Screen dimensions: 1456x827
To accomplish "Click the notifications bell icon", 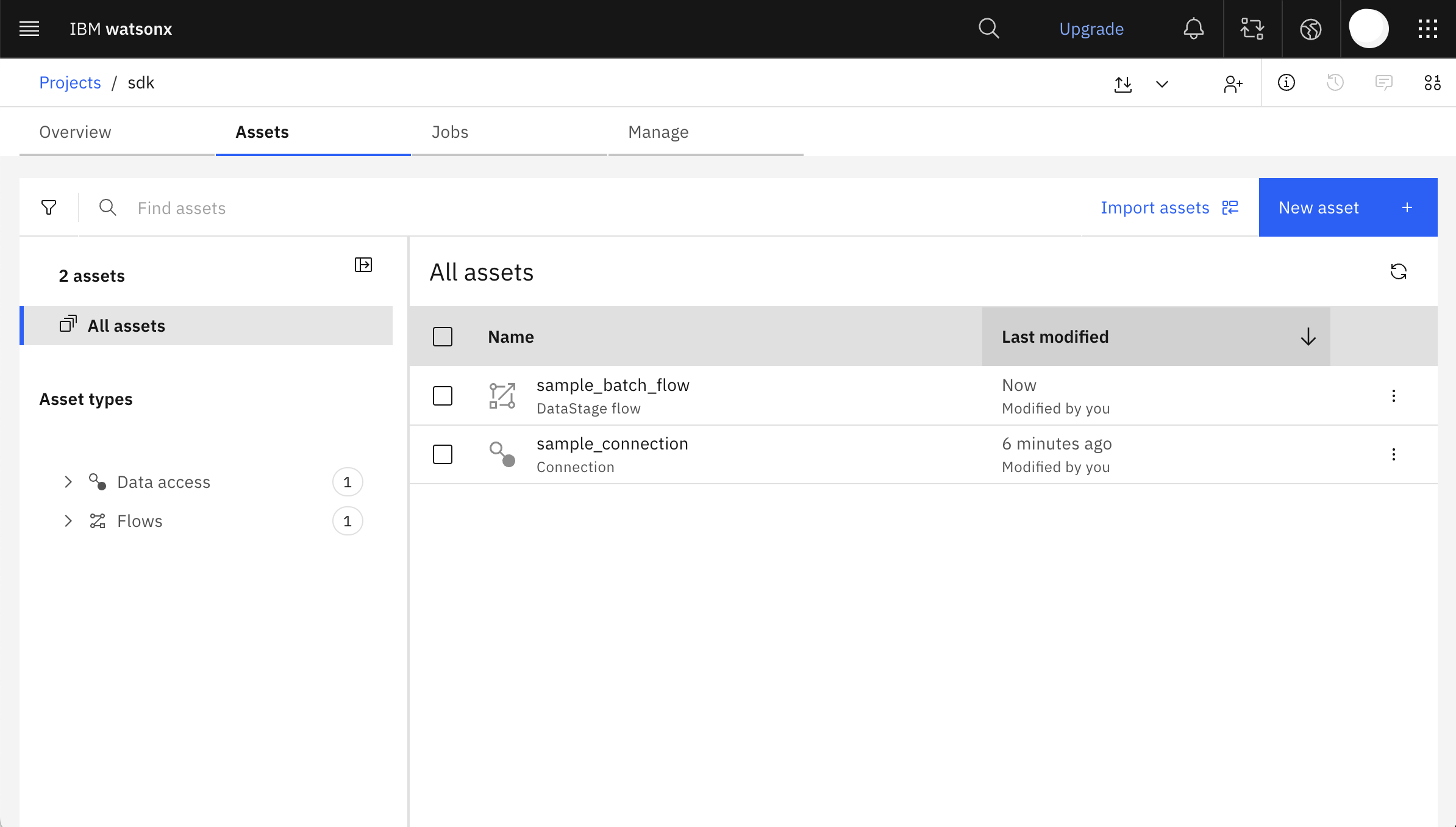I will coord(1193,29).
